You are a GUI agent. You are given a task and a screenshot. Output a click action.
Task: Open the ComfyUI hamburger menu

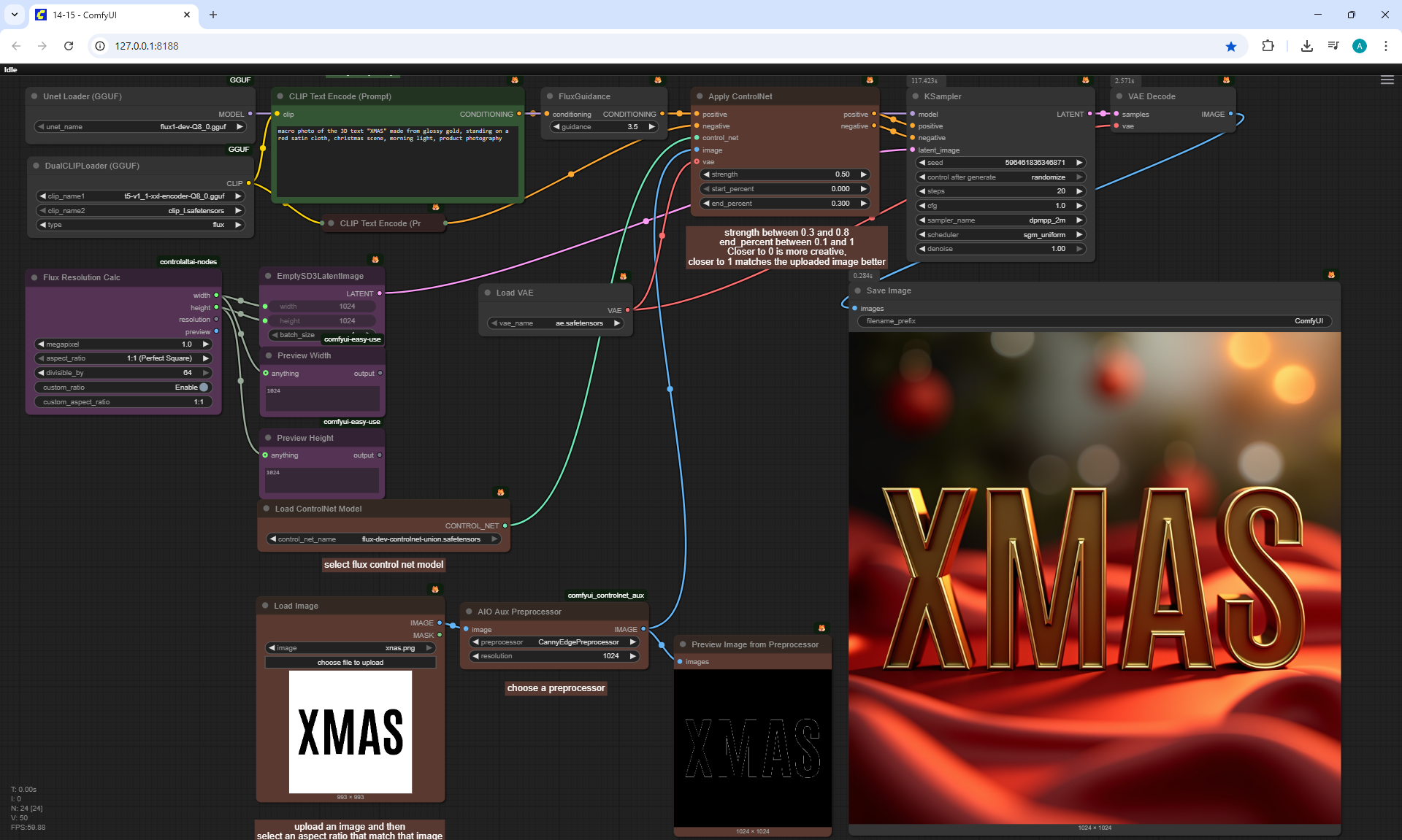click(1387, 80)
